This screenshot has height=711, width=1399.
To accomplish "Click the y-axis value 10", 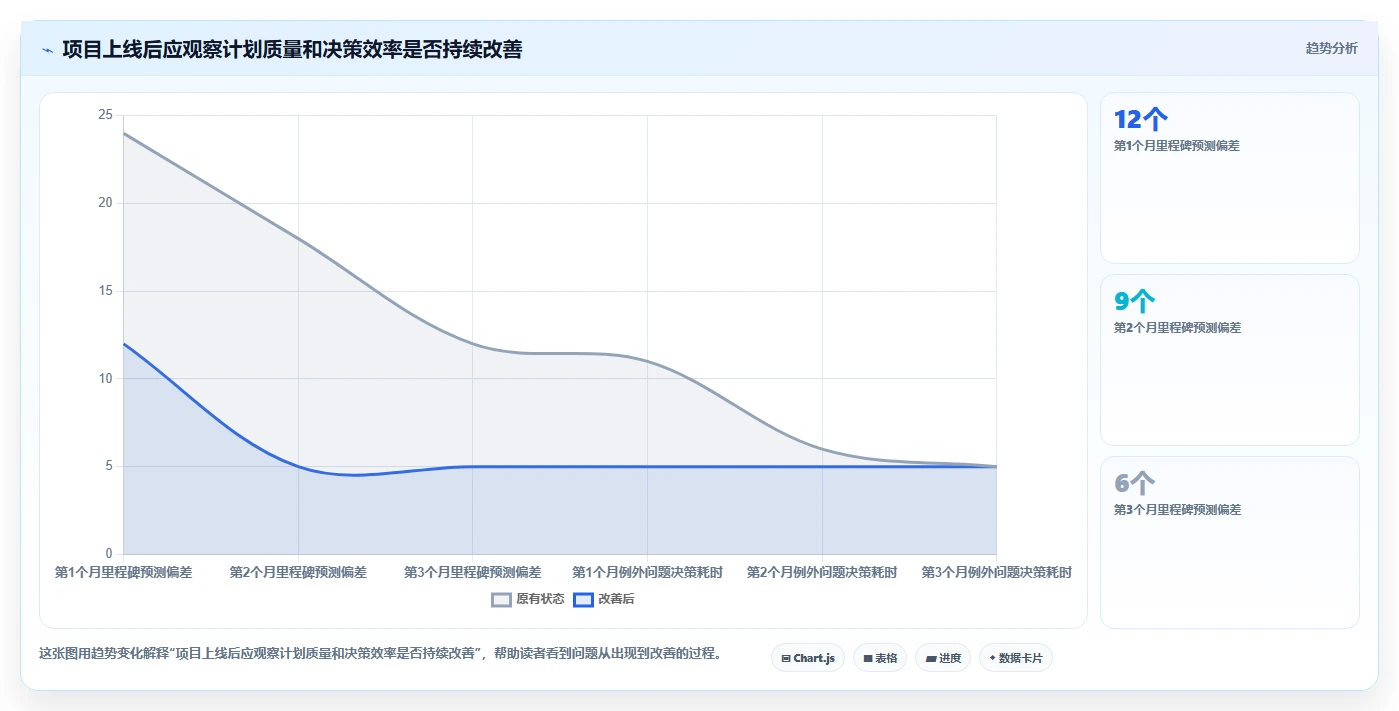I will click(x=105, y=378).
